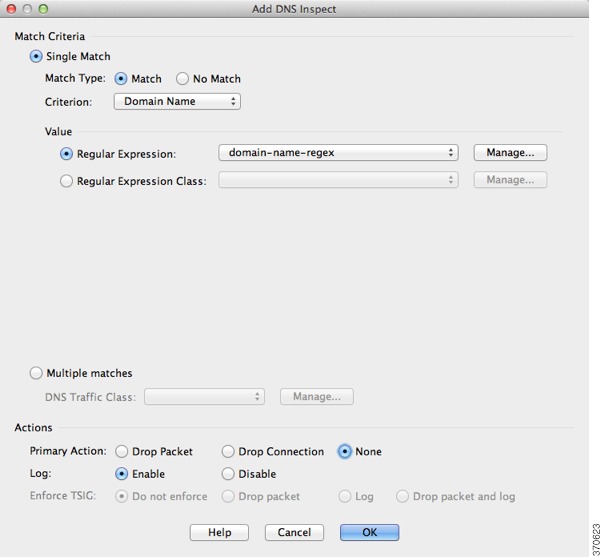
Task: Confirm with the OK button
Action: point(369,532)
